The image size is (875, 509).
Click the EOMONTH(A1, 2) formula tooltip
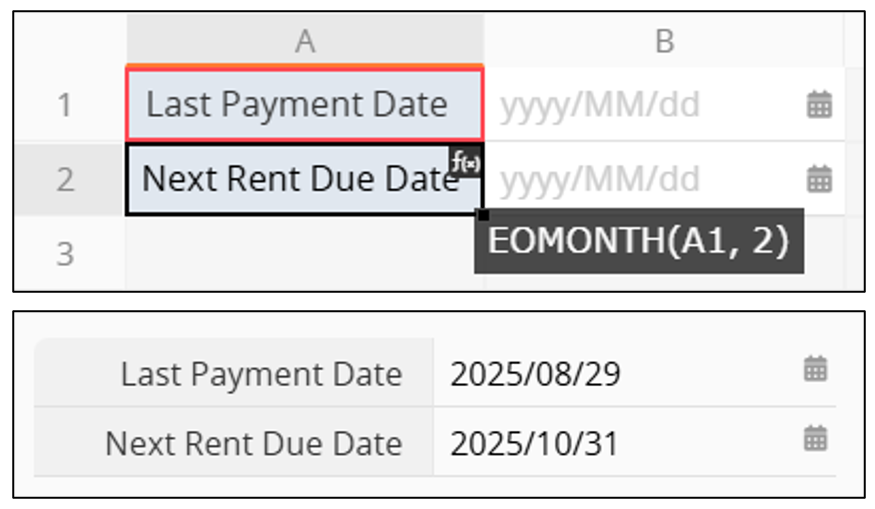point(638,241)
